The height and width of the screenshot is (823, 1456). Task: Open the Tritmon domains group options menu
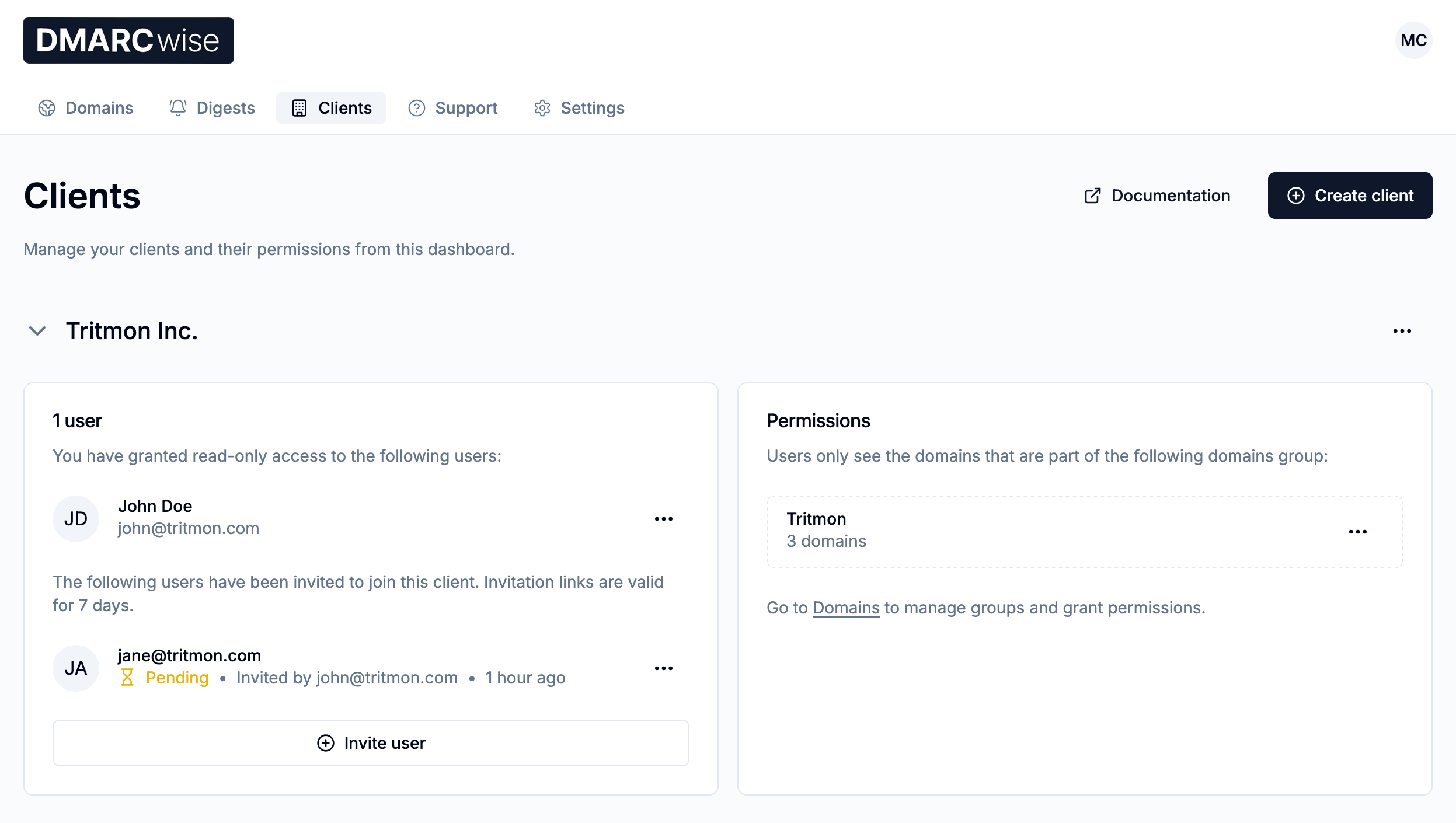1357,532
